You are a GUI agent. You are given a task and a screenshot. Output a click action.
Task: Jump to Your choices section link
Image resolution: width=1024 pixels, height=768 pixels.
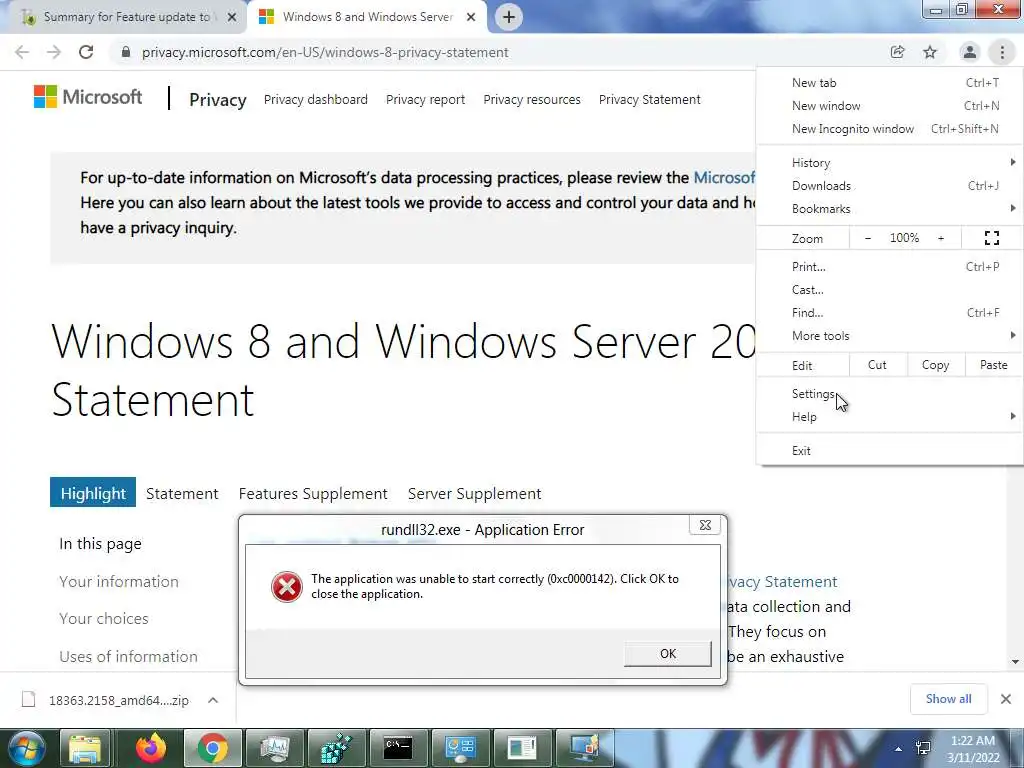(104, 618)
